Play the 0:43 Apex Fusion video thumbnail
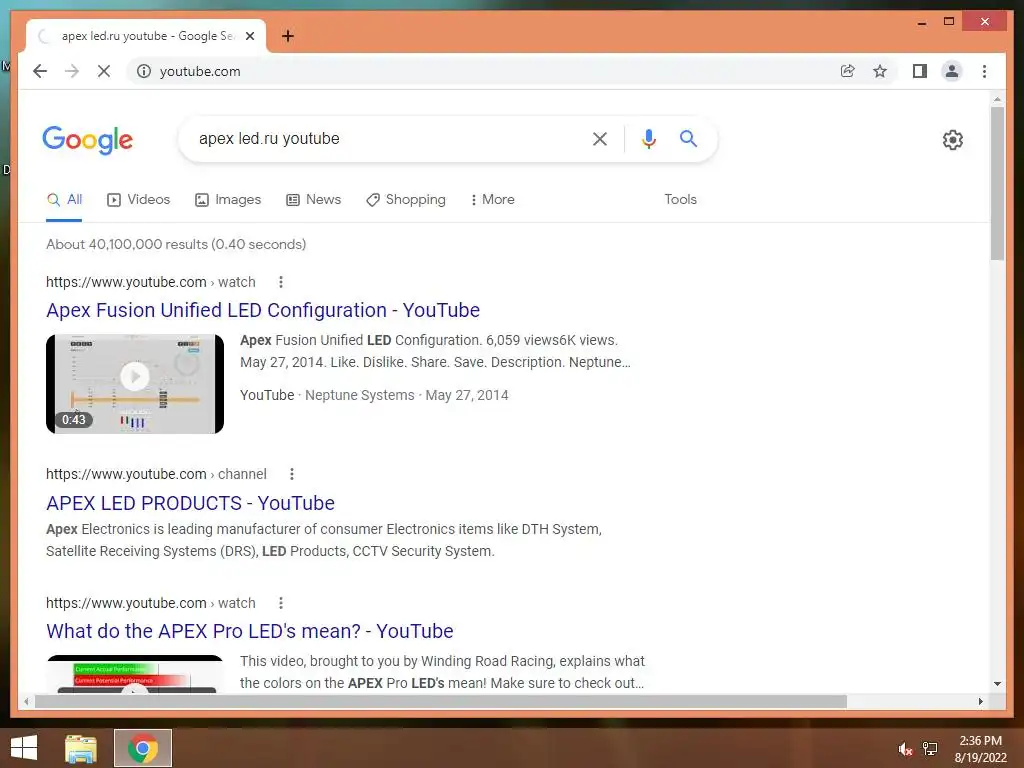Image resolution: width=1024 pixels, height=768 pixels. (135, 383)
